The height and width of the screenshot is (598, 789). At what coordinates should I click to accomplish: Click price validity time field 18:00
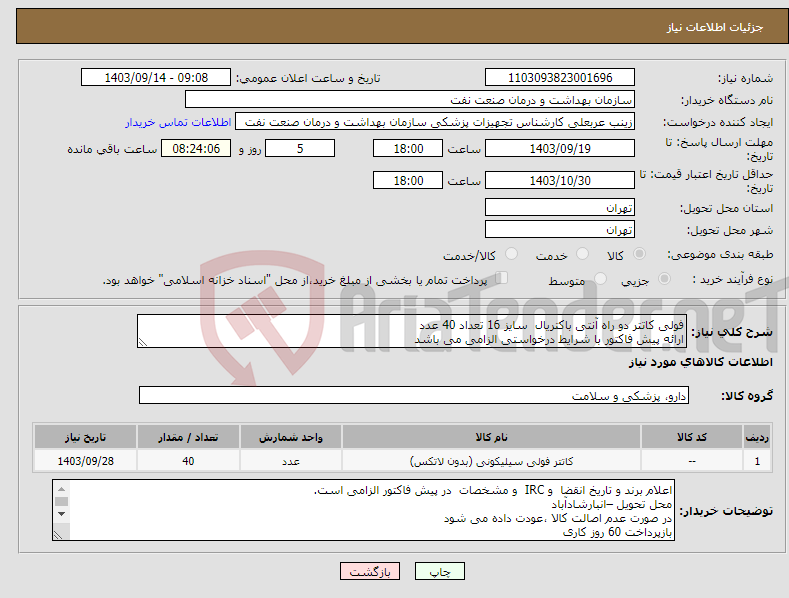pyautogui.click(x=408, y=180)
